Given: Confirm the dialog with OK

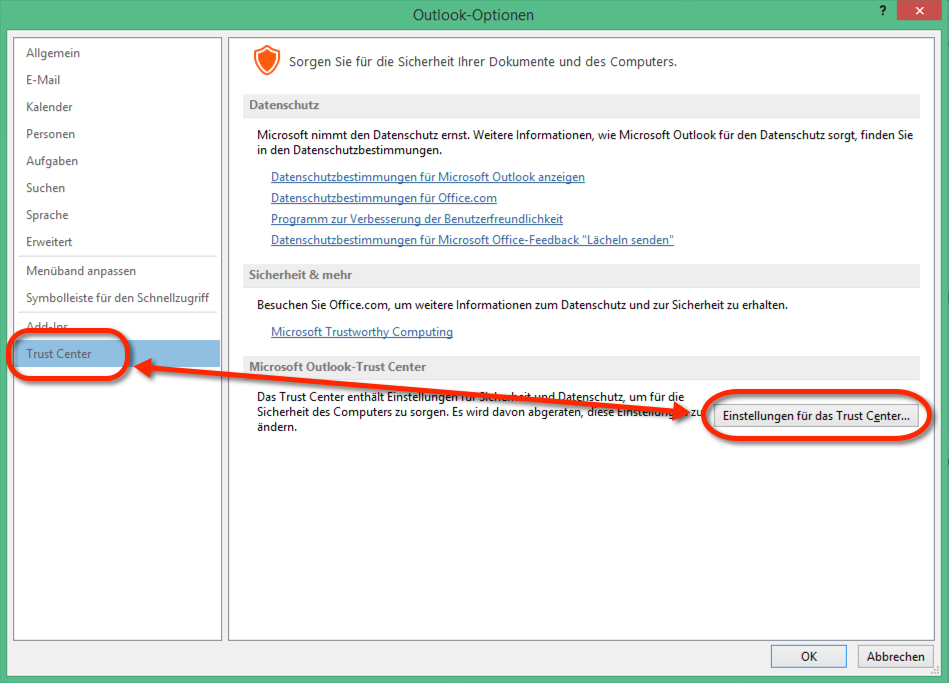Looking at the screenshot, I should pyautogui.click(x=809, y=656).
